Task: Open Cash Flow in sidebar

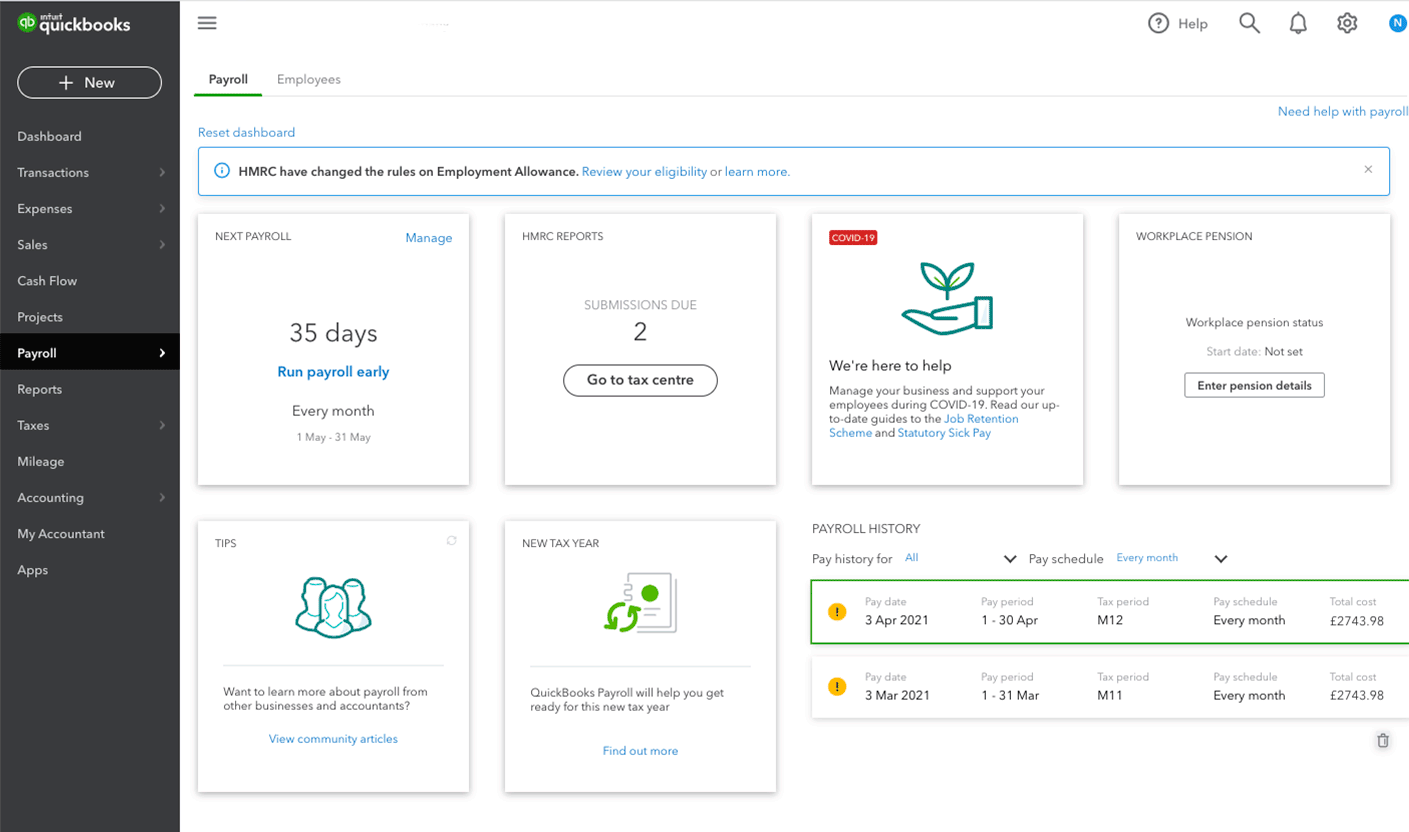Action: [47, 281]
